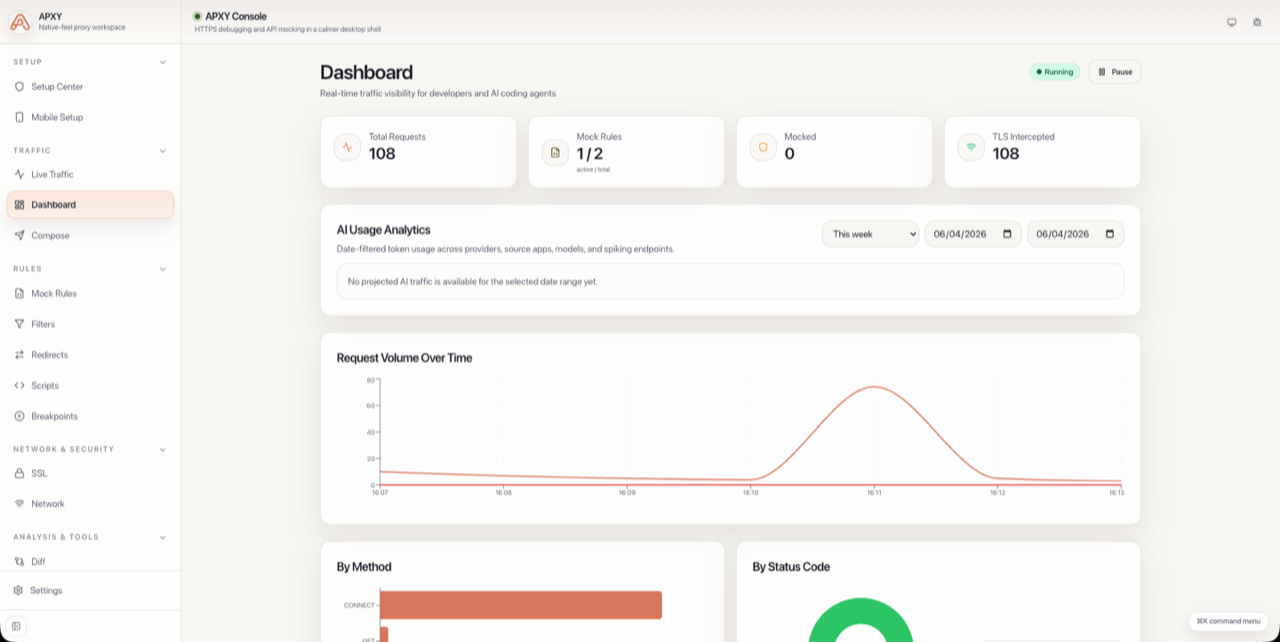The width and height of the screenshot is (1280, 642).
Task: Click the TLS Intercepted wifi icon
Action: pyautogui.click(x=970, y=147)
